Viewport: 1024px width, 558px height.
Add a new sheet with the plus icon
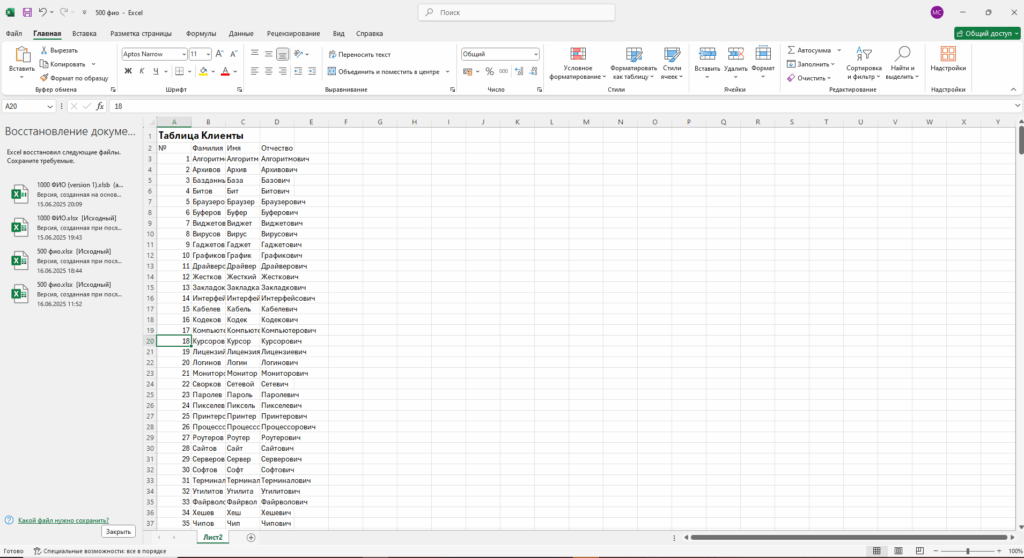tap(251, 538)
